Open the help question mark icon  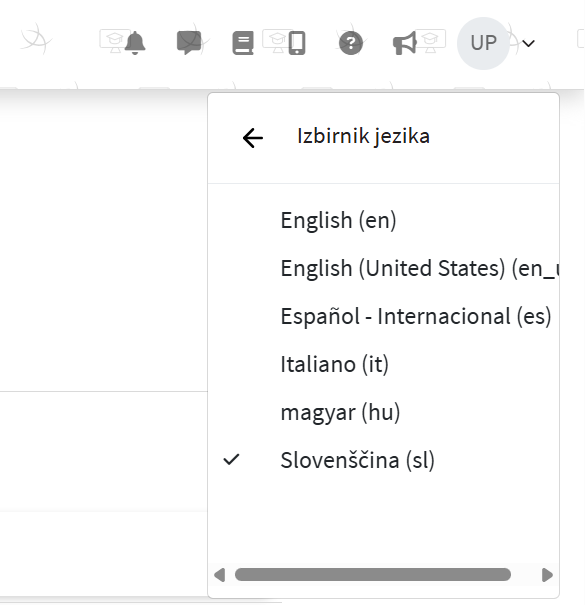point(351,43)
